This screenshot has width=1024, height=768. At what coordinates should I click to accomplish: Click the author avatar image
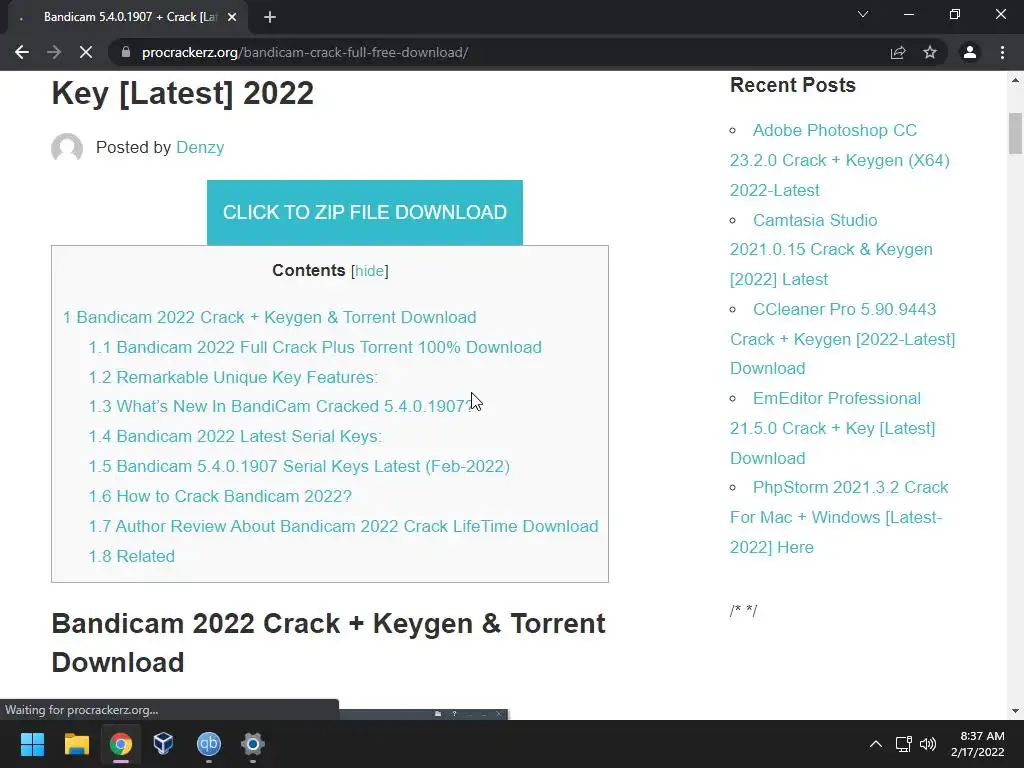(67, 148)
